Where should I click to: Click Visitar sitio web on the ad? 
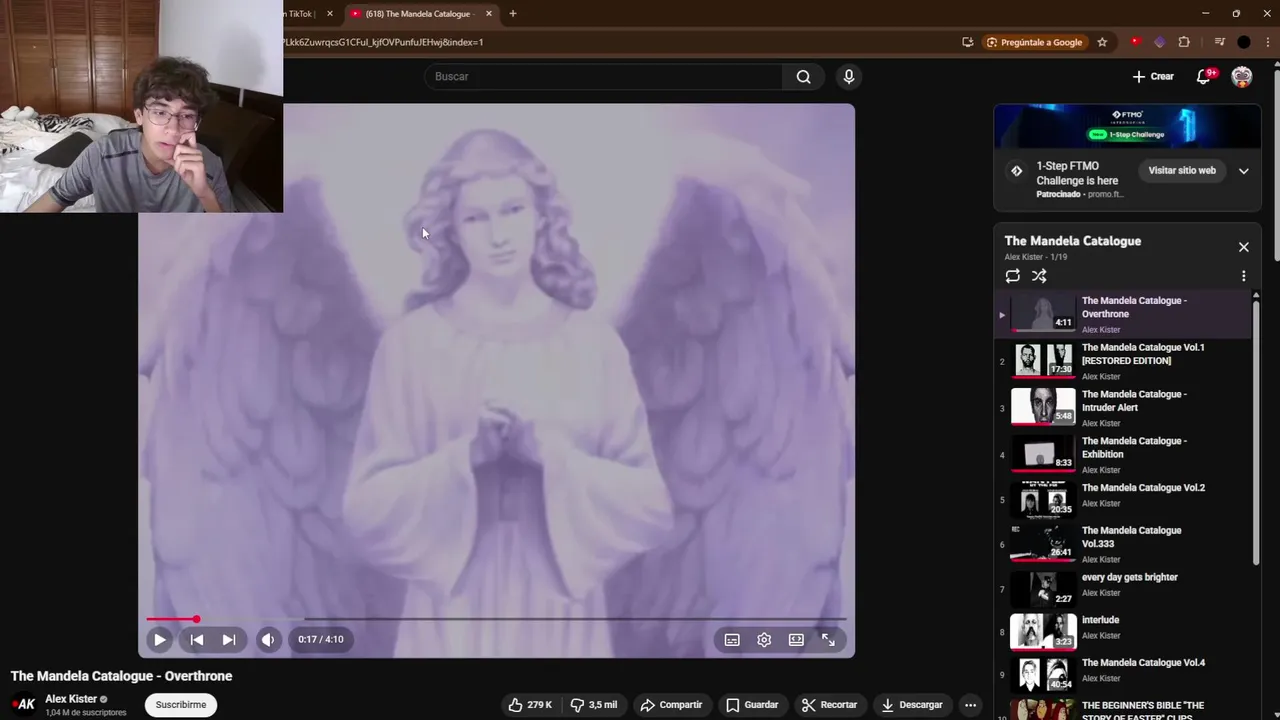pyautogui.click(x=1182, y=171)
